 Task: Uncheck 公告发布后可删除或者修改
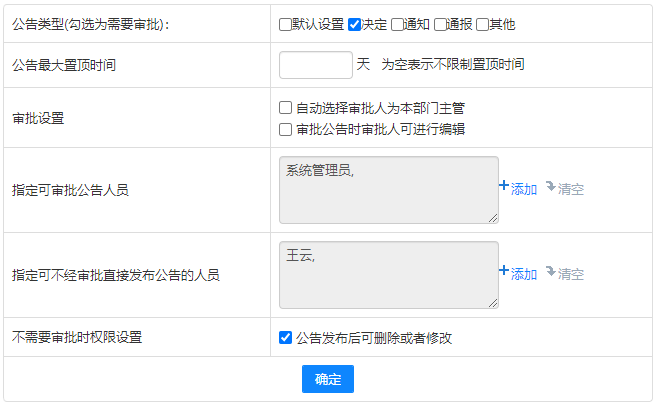(x=286, y=338)
